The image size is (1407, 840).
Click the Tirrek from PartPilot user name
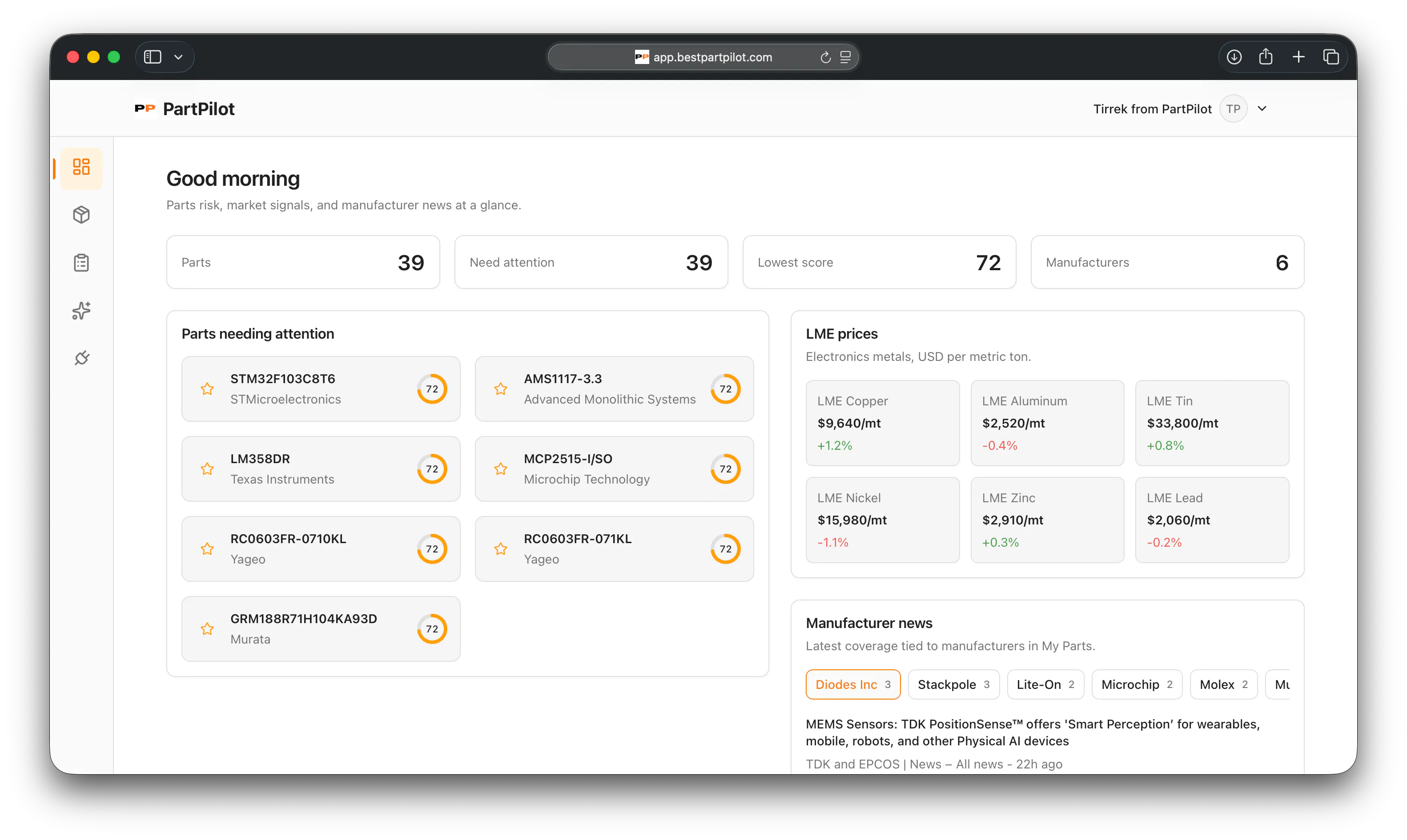pos(1152,109)
